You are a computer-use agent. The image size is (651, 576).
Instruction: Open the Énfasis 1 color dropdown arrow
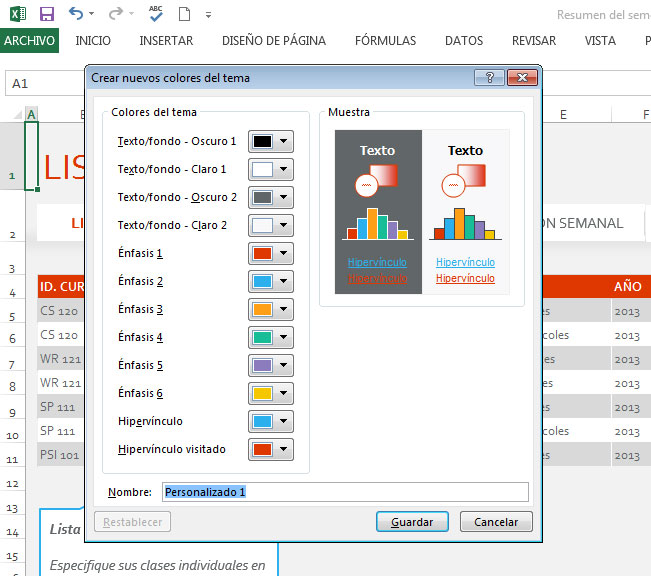pyautogui.click(x=284, y=253)
